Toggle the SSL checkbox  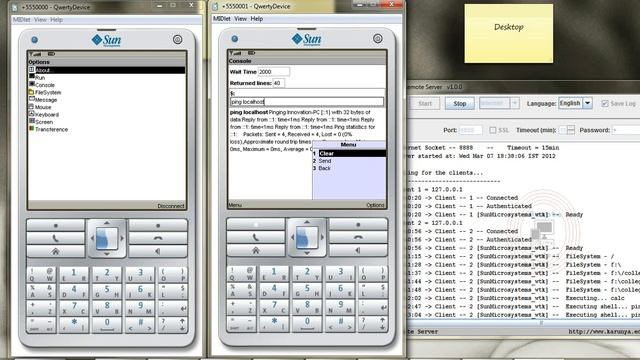(x=493, y=130)
